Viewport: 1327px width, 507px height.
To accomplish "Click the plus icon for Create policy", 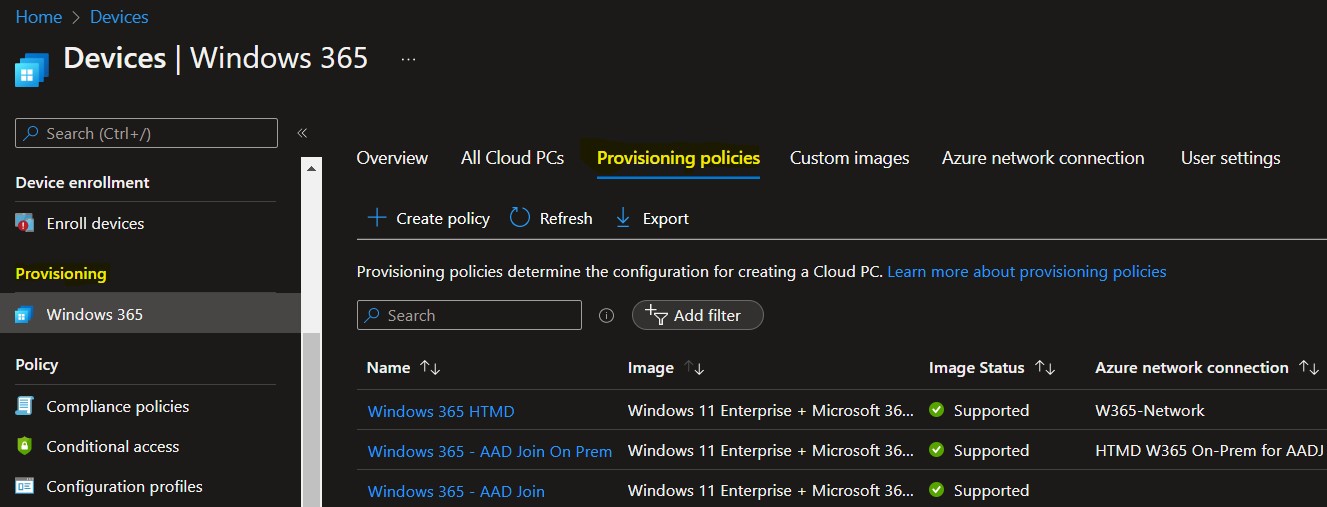I will (376, 218).
